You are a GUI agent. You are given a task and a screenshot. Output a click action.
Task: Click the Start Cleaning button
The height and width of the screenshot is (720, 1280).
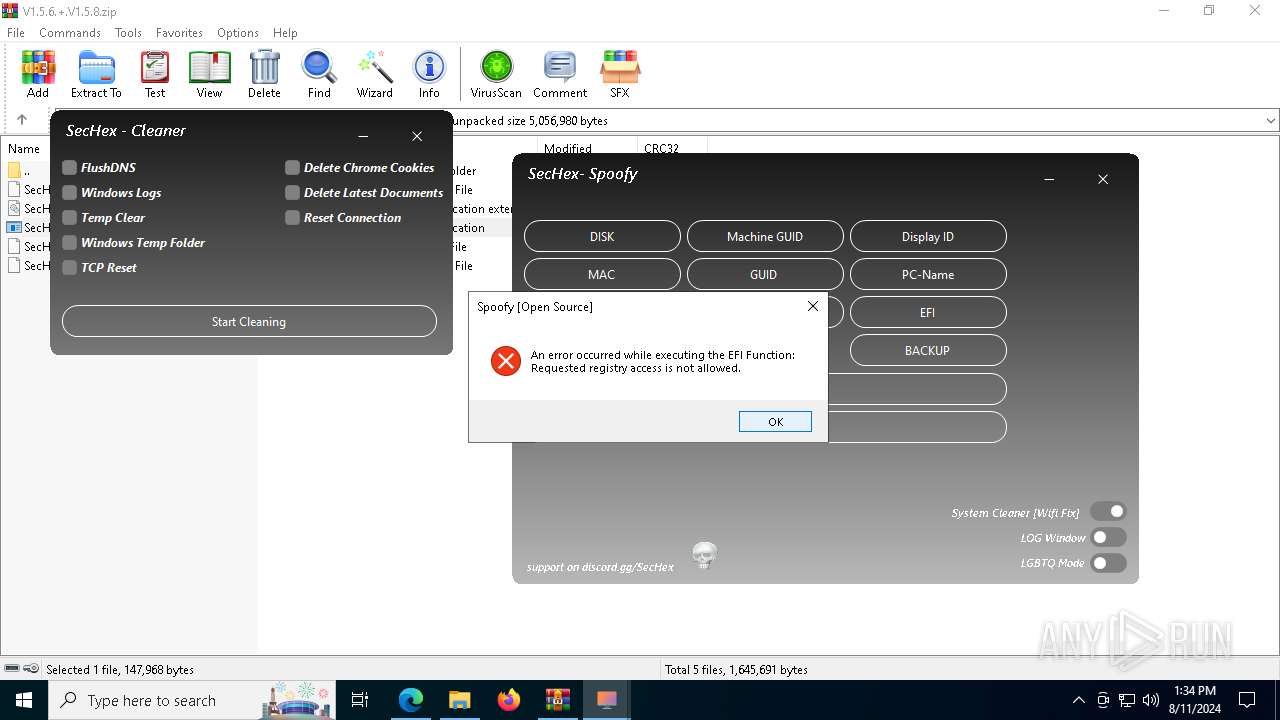click(x=249, y=321)
